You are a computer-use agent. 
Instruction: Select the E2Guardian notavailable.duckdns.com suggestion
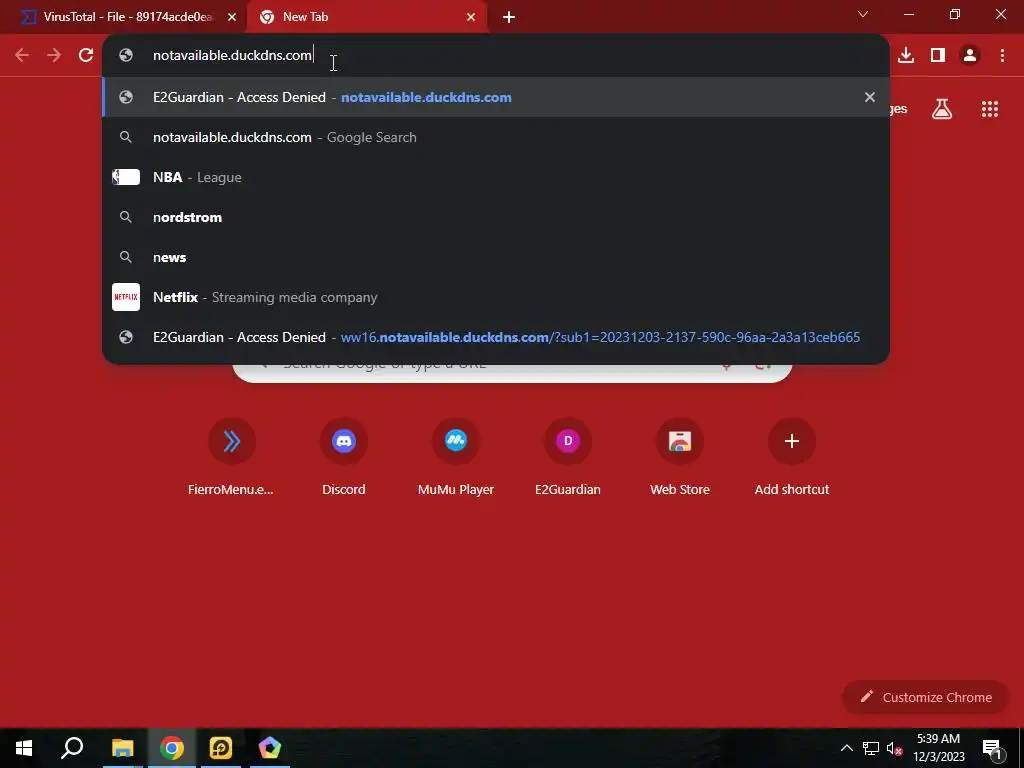point(496,97)
